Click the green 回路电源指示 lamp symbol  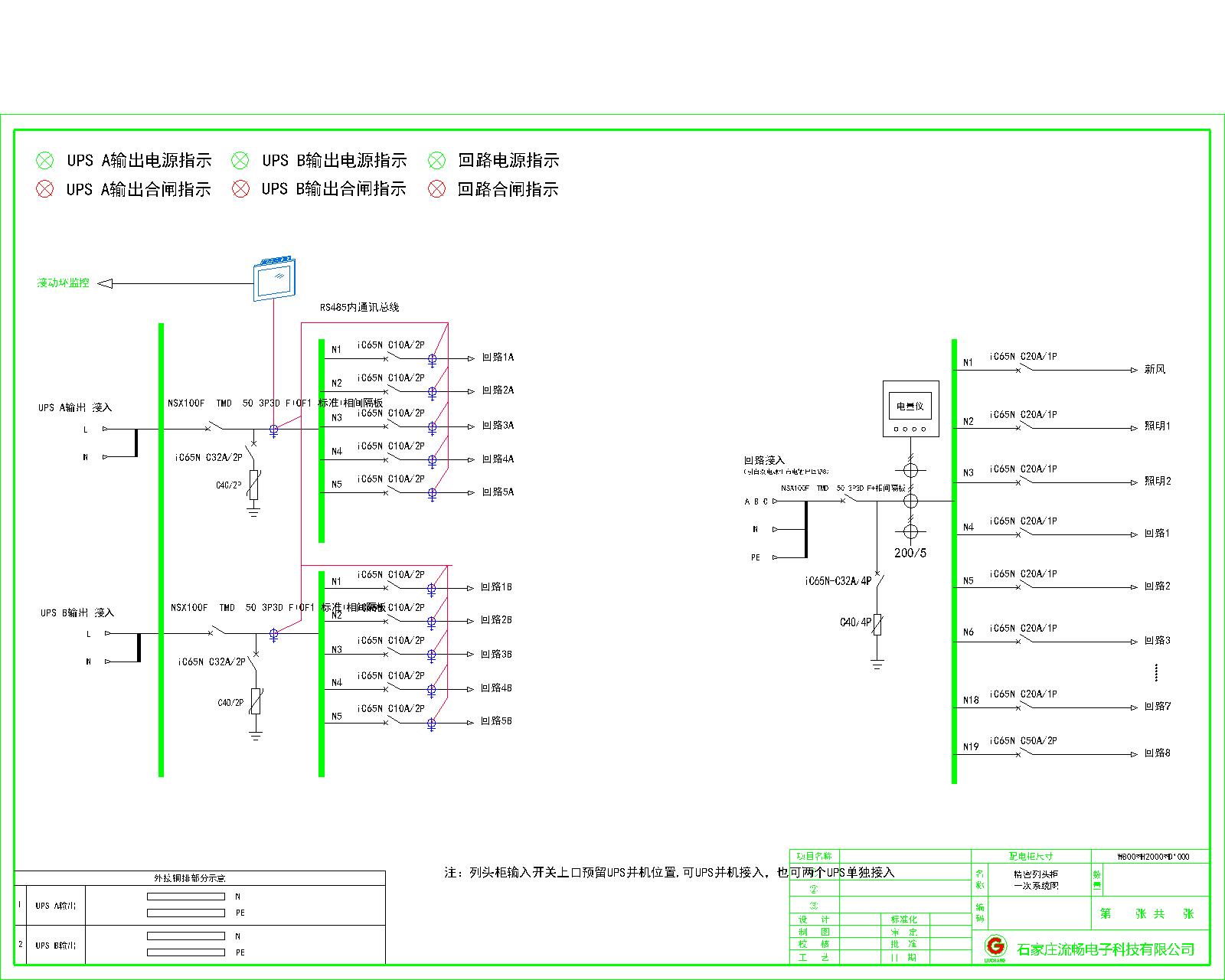pos(436,160)
